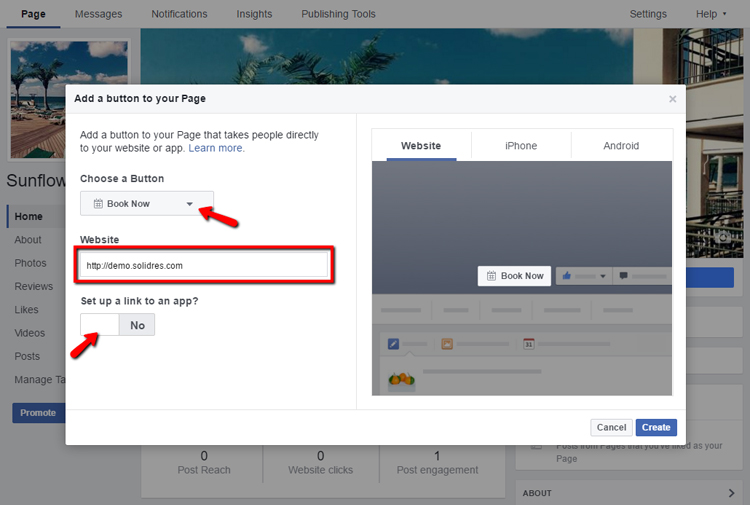Click the Create button
750x505 pixels.
(656, 428)
